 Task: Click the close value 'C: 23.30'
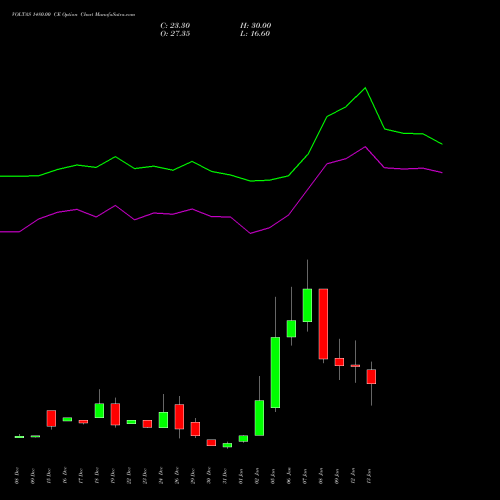(175, 26)
